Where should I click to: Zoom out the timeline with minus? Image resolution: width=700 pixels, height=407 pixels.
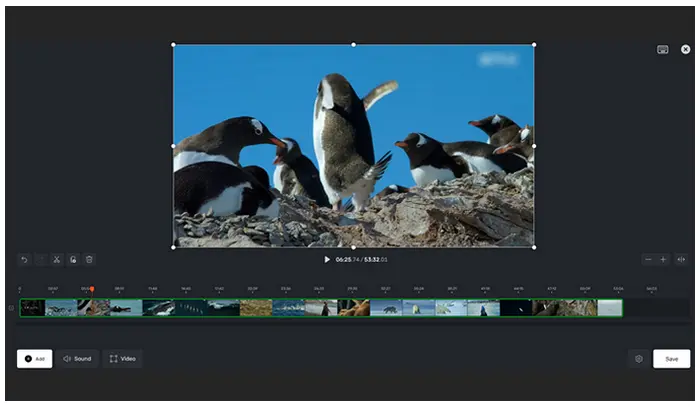pyautogui.click(x=648, y=259)
